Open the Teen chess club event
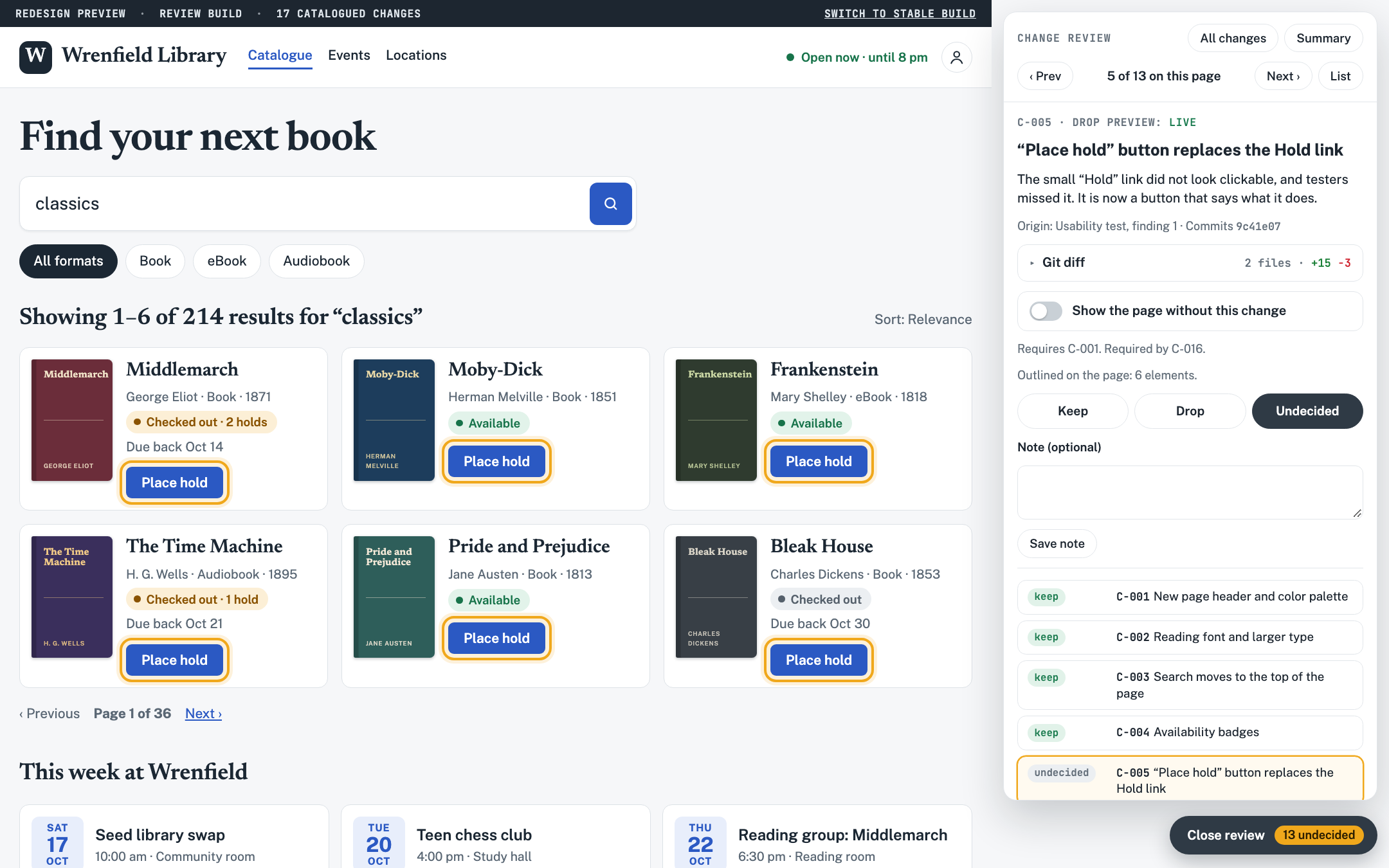Image resolution: width=1389 pixels, height=868 pixels. pos(495,836)
